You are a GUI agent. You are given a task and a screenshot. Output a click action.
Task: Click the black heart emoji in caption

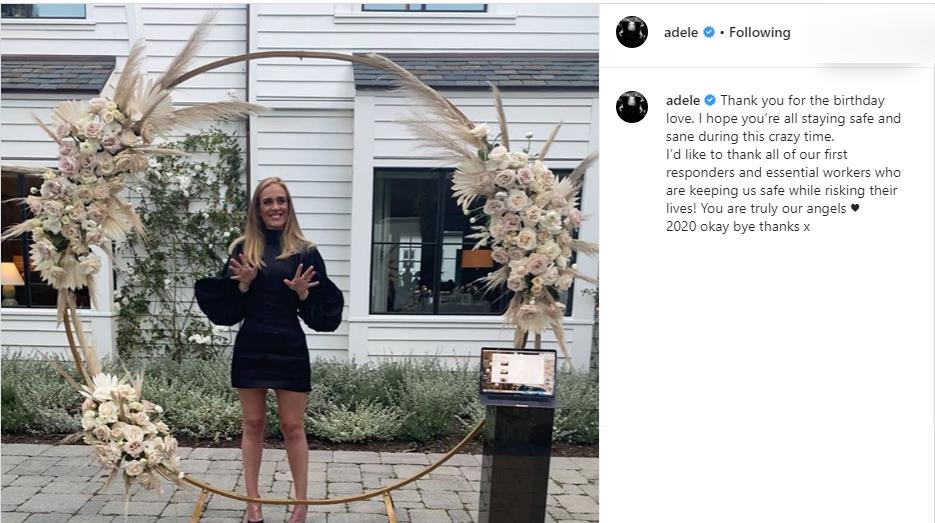click(854, 208)
